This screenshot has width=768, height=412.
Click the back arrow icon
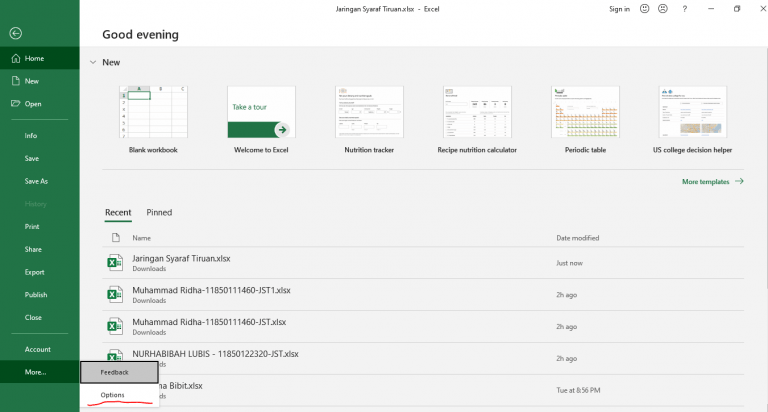coord(16,33)
